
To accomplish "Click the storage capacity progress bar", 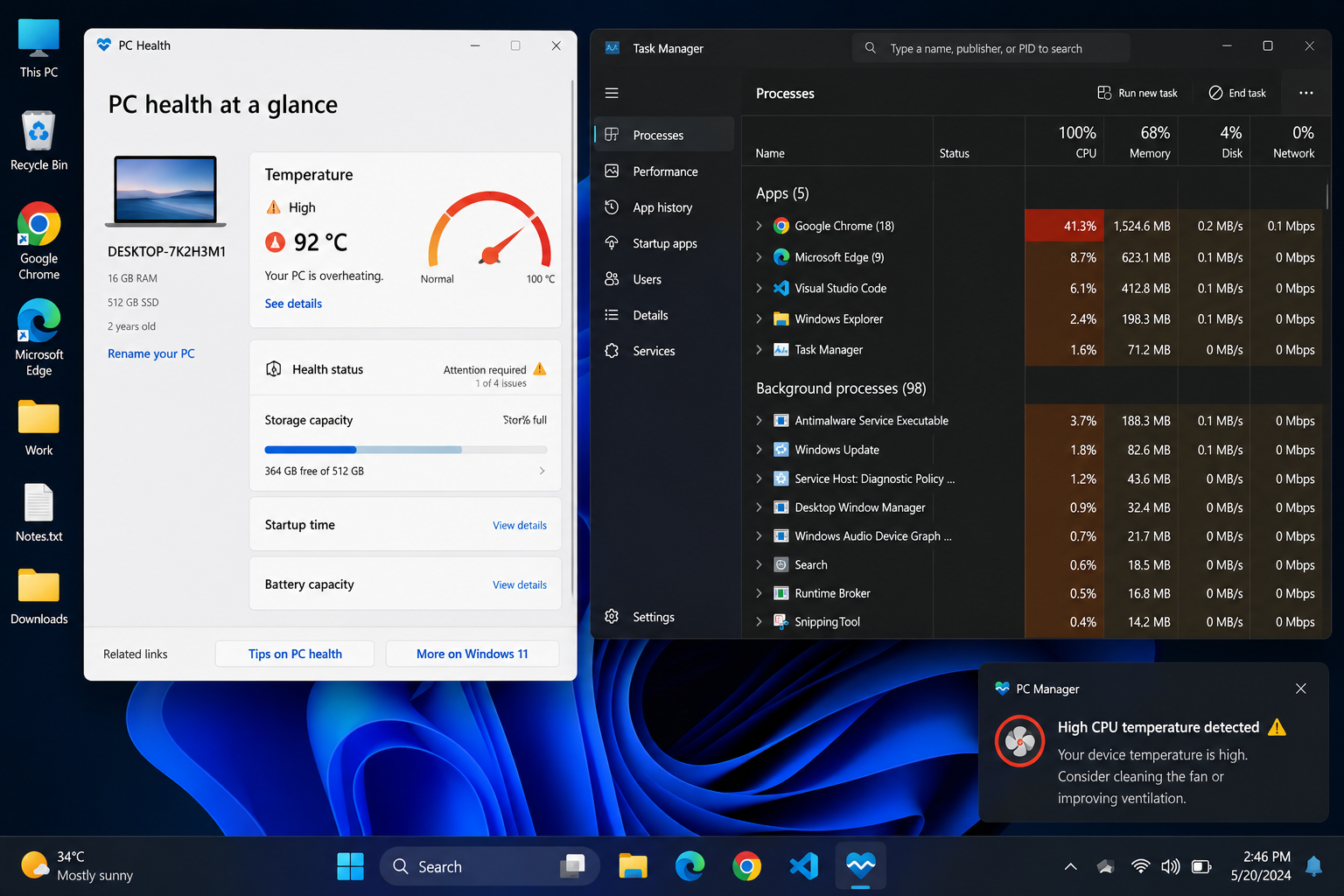I will [406, 450].
